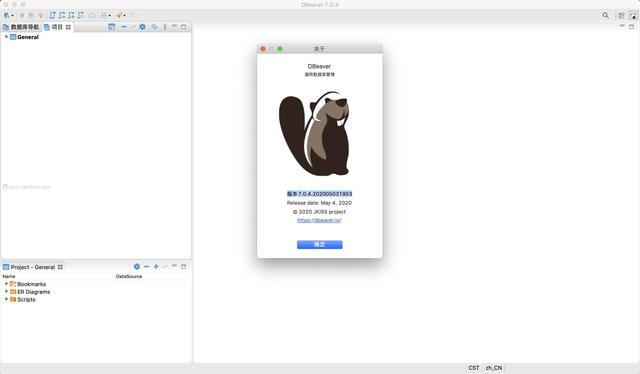Select the Scripts tree row
This screenshot has width=640, height=374.
tap(96, 299)
